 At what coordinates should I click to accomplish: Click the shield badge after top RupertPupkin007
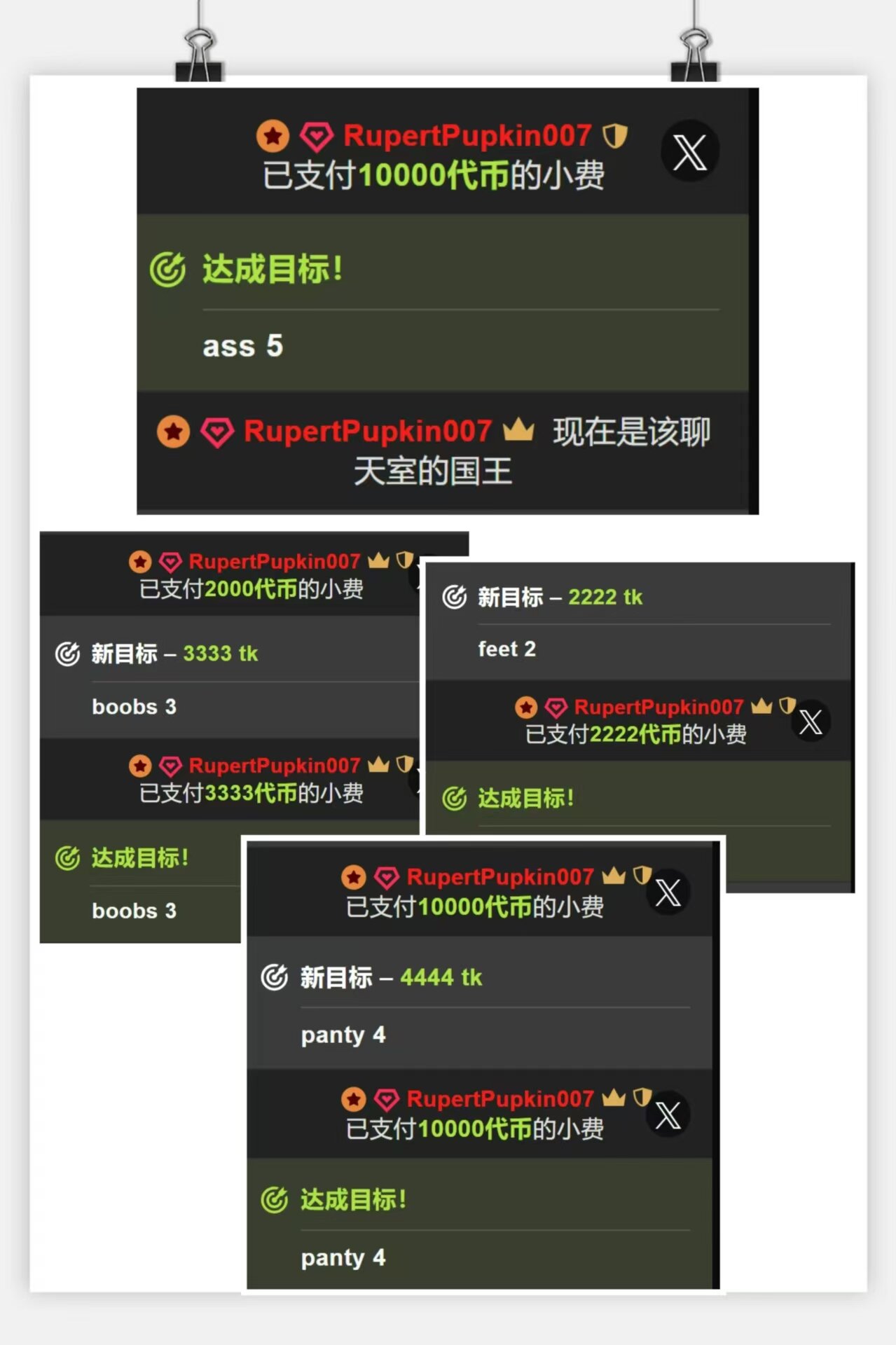(615, 135)
